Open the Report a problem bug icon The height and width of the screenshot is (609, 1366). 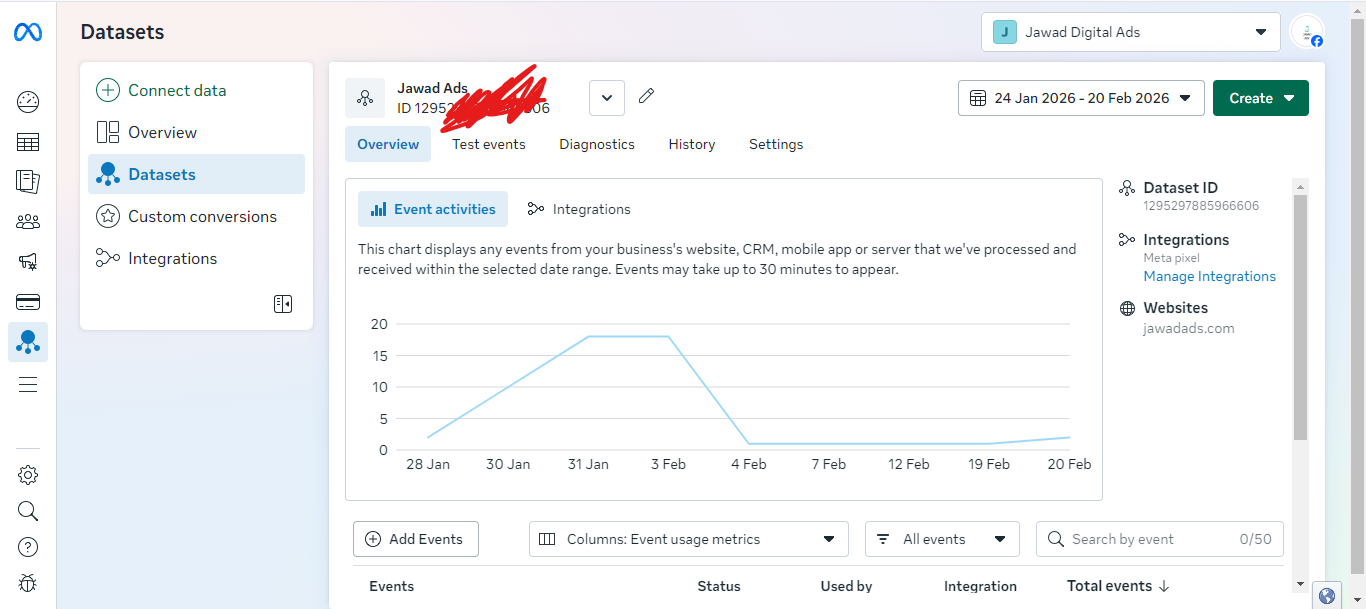(x=28, y=583)
